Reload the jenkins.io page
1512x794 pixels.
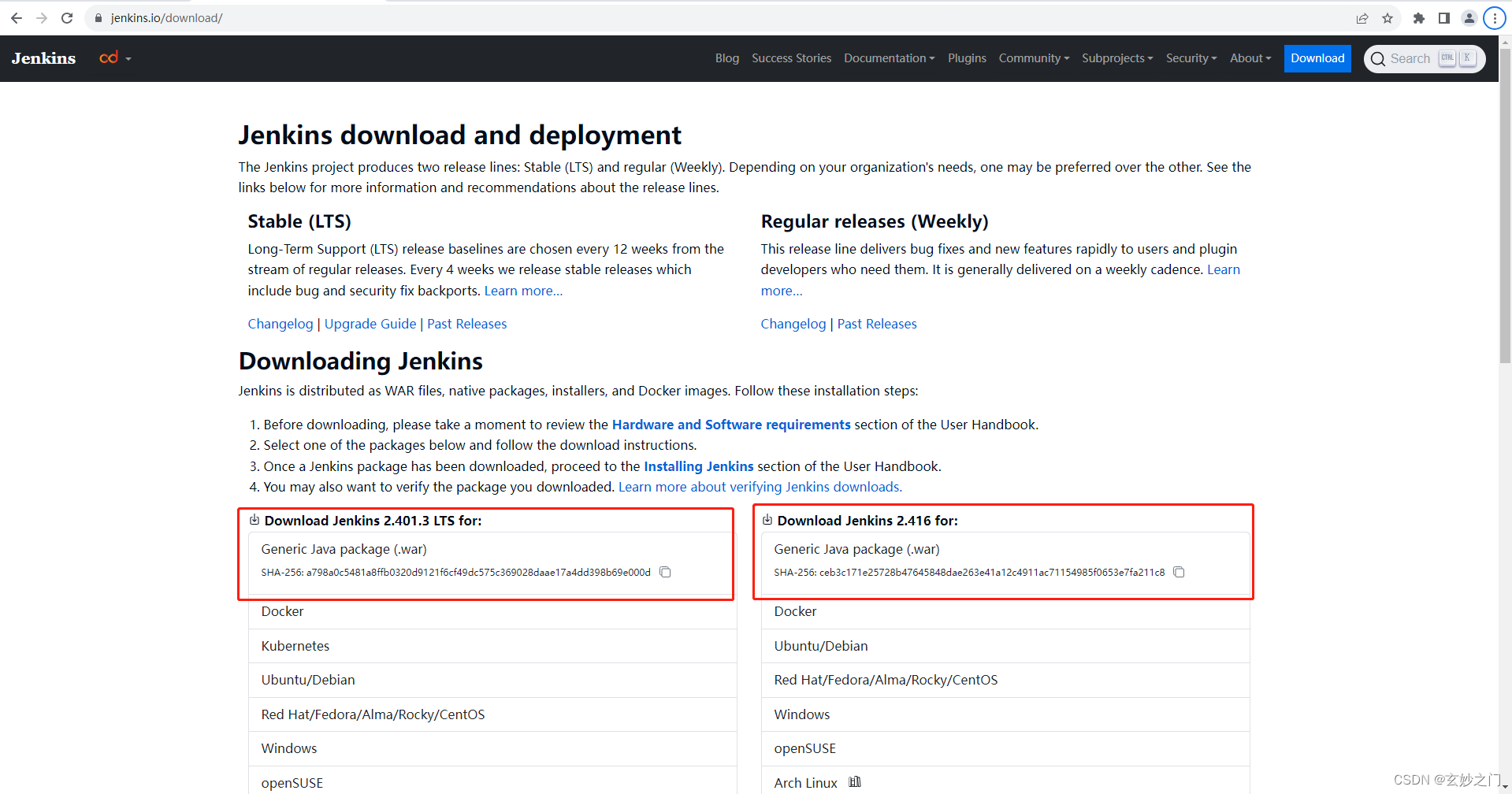67,18
